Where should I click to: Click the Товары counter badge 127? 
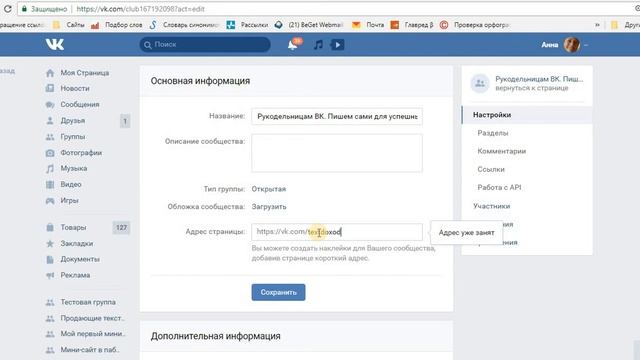121,227
